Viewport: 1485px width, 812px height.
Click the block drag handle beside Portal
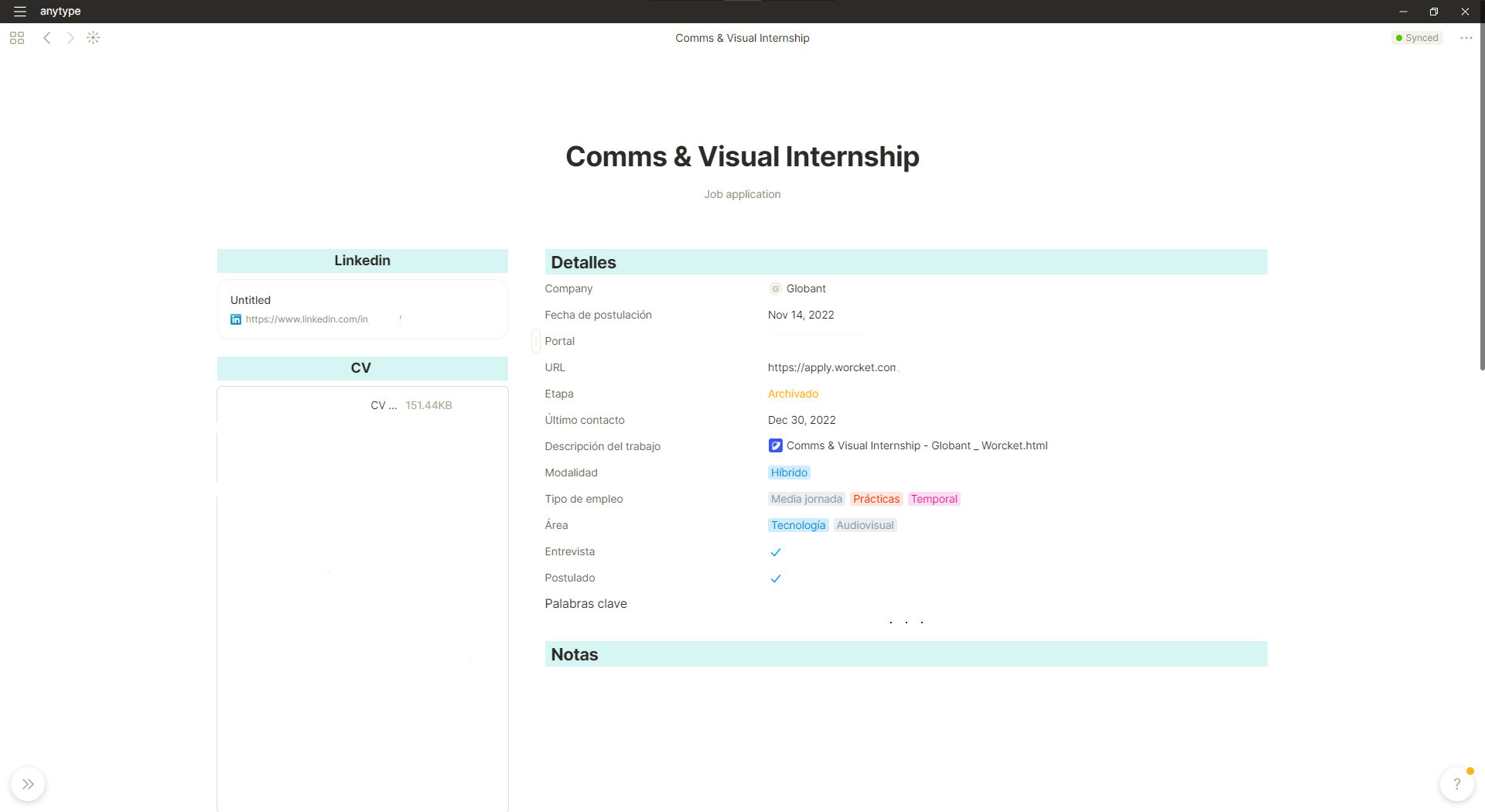[535, 341]
